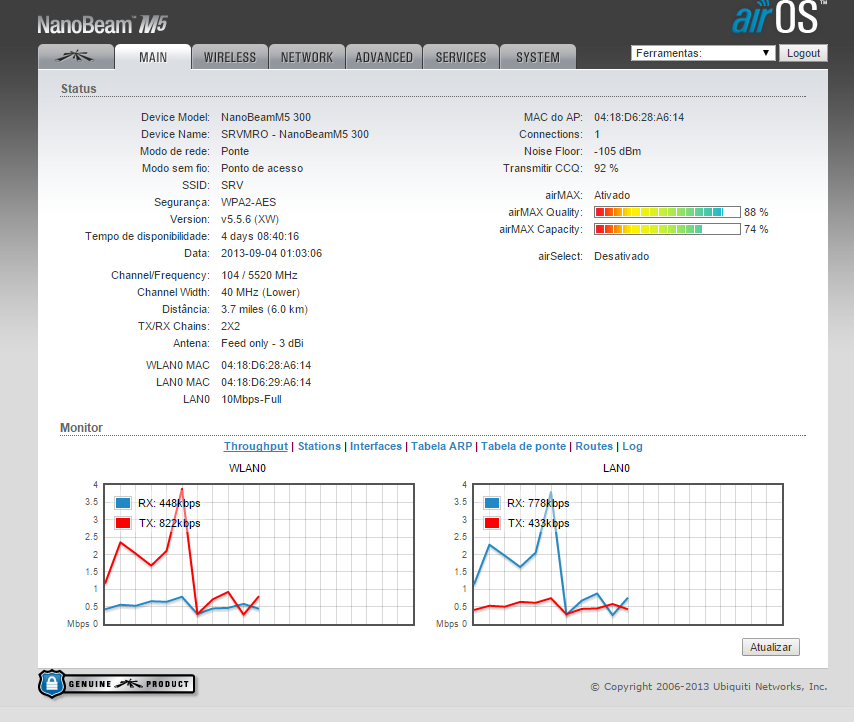Click distance value 3.7 miles (6.0 km)

click(x=264, y=309)
